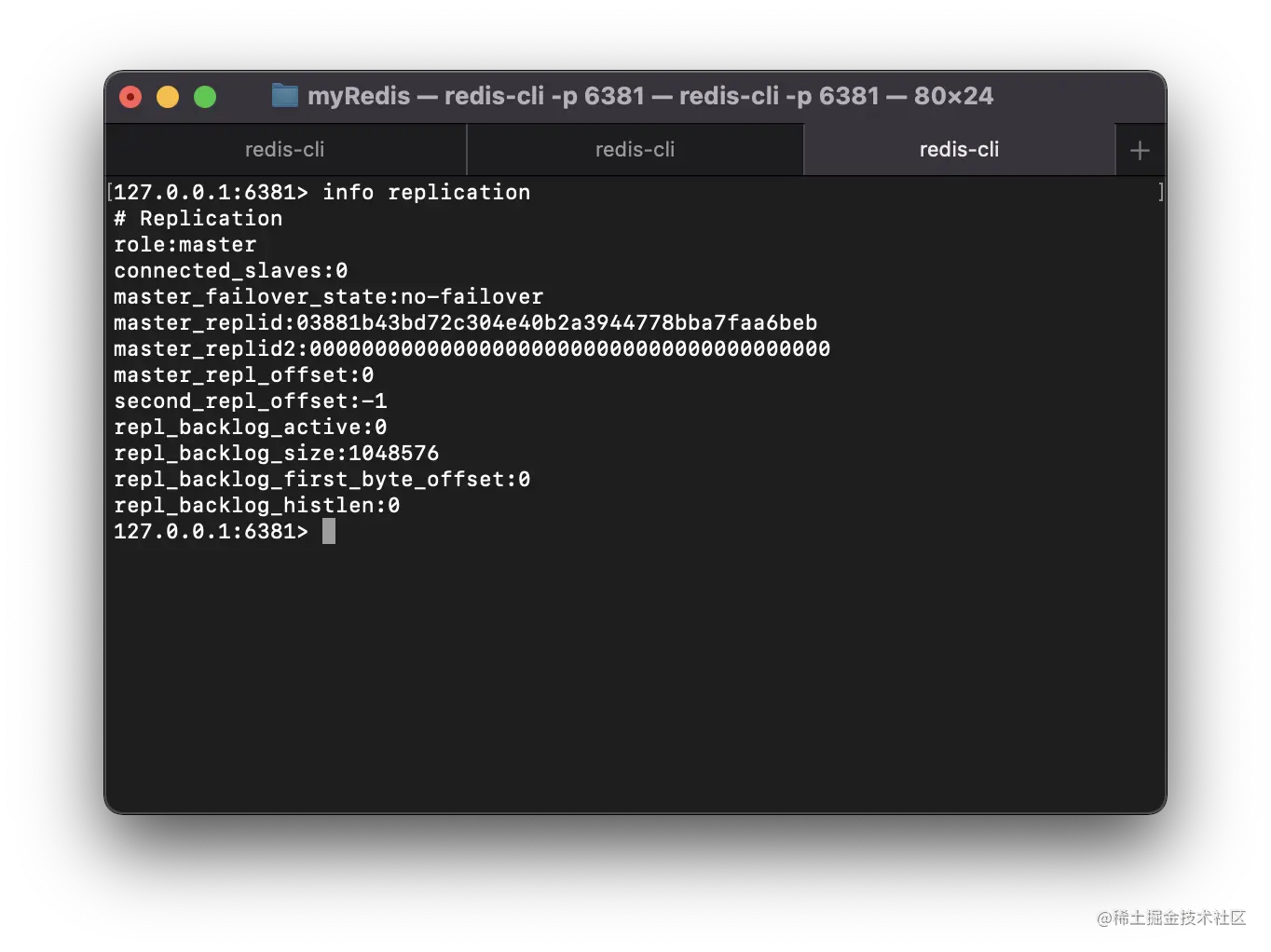Open a new terminal tab with plus button
The image size is (1271, 952).
coord(1140,150)
